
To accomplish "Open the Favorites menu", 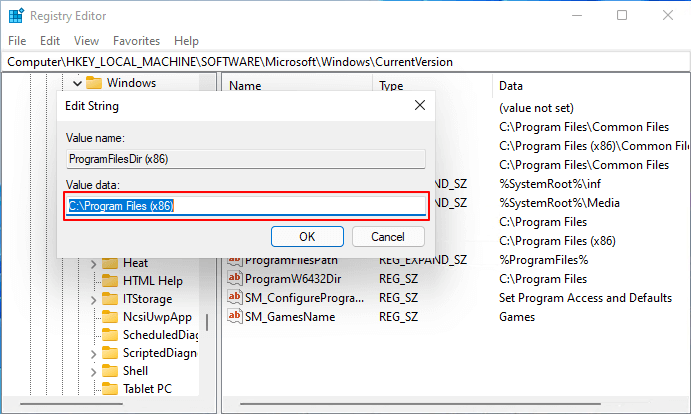I will coord(136,41).
